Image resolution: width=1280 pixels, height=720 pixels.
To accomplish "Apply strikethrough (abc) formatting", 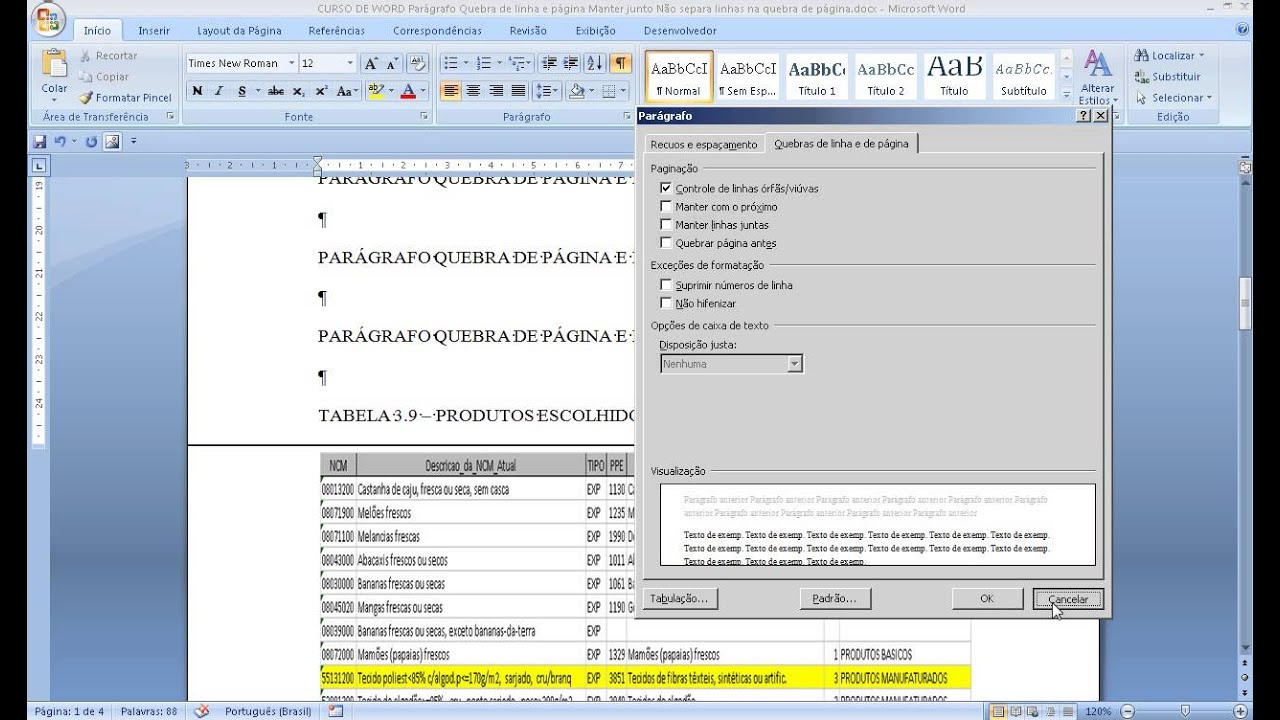I will click(x=275, y=91).
